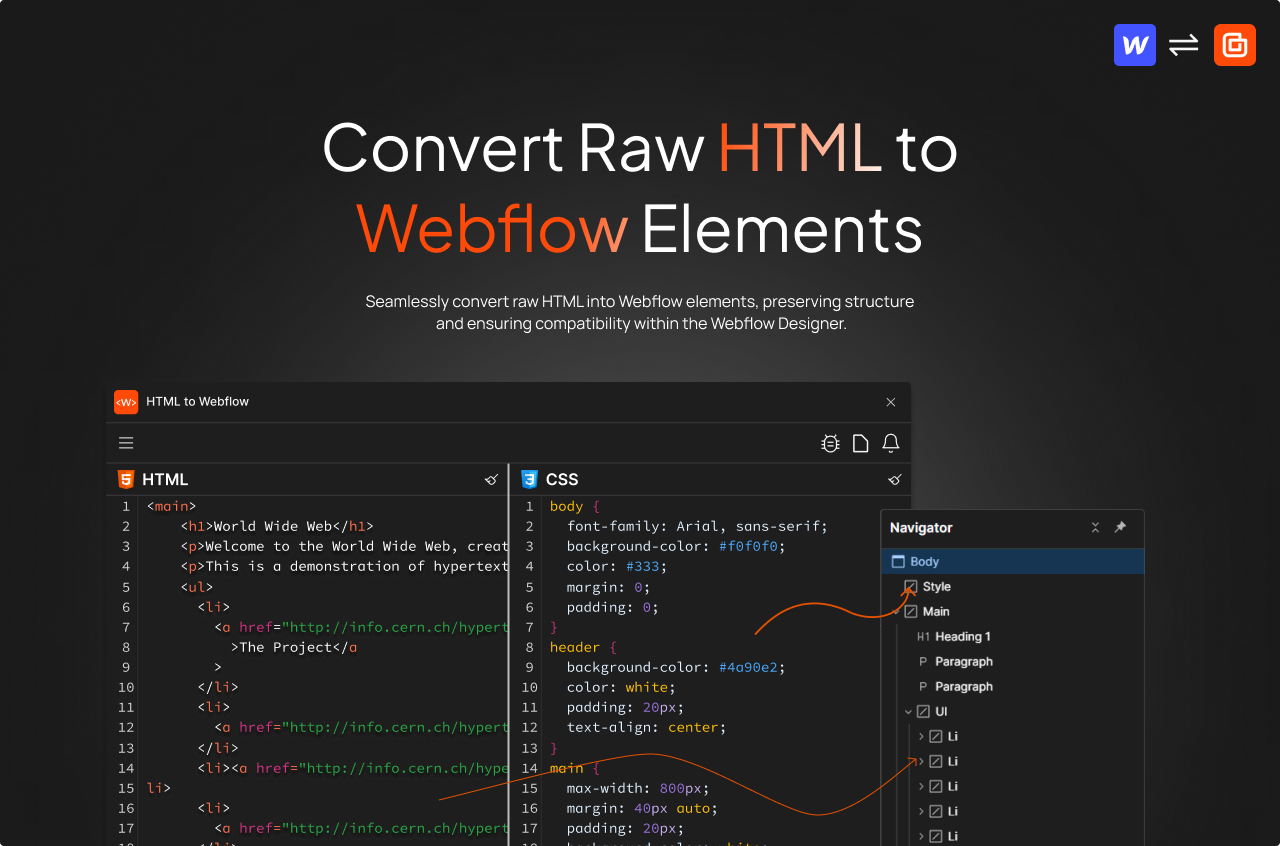Click the document file icon beside the bell
Viewport: 1280px width, 846px height.
(x=860, y=443)
